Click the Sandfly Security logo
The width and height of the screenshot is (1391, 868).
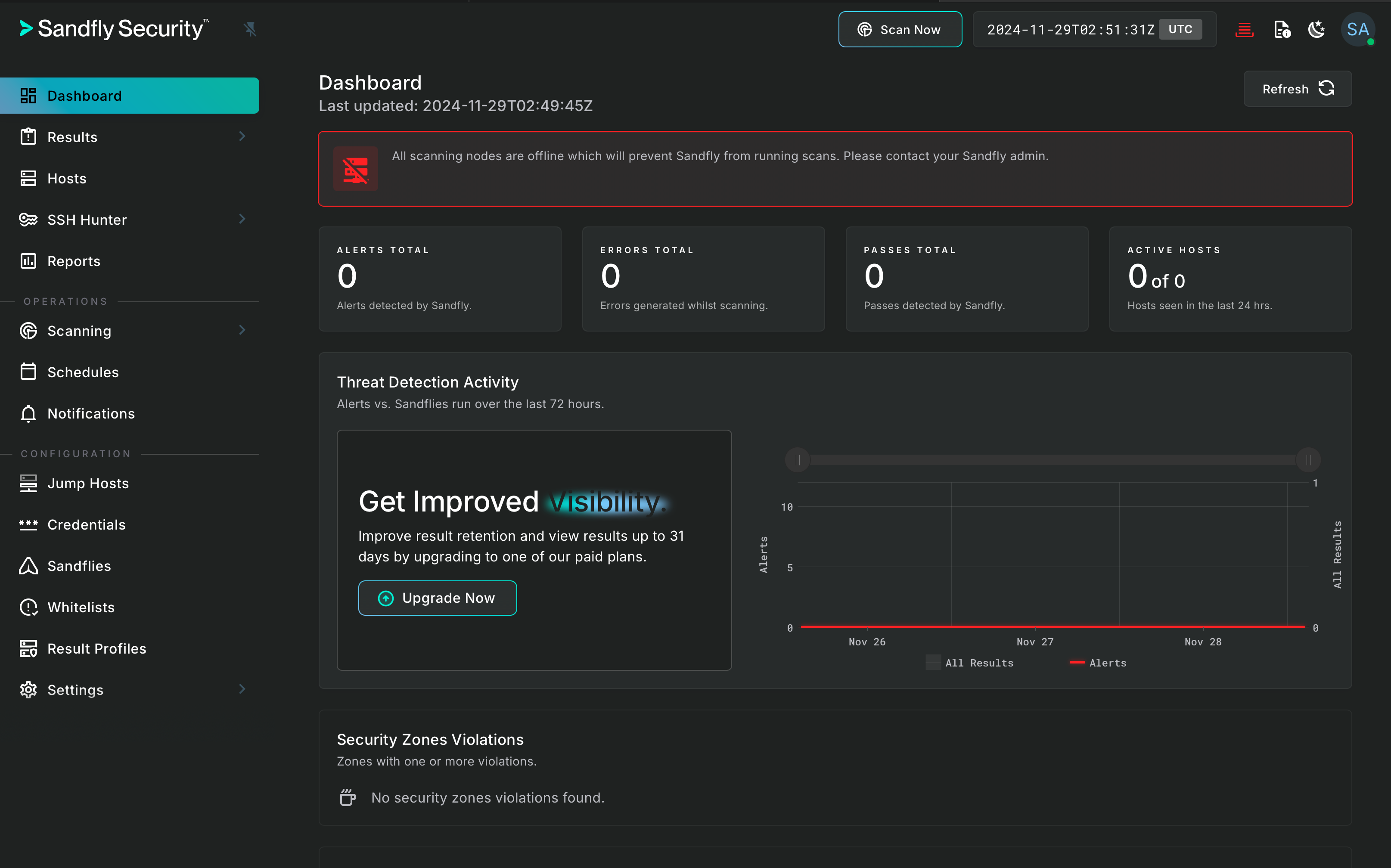pyautogui.click(x=115, y=29)
